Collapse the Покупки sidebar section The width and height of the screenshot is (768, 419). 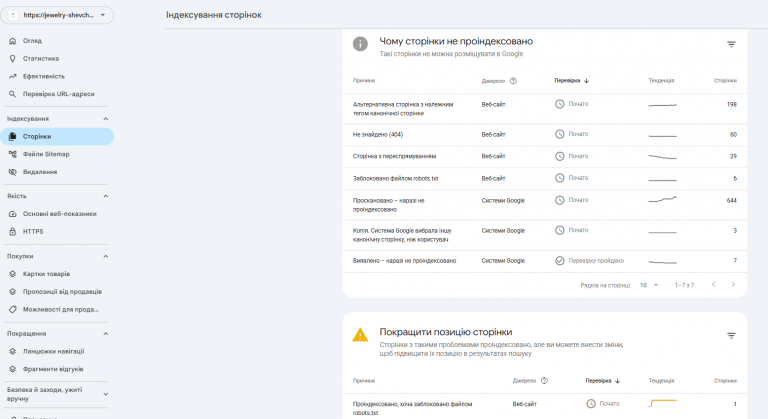[105, 256]
